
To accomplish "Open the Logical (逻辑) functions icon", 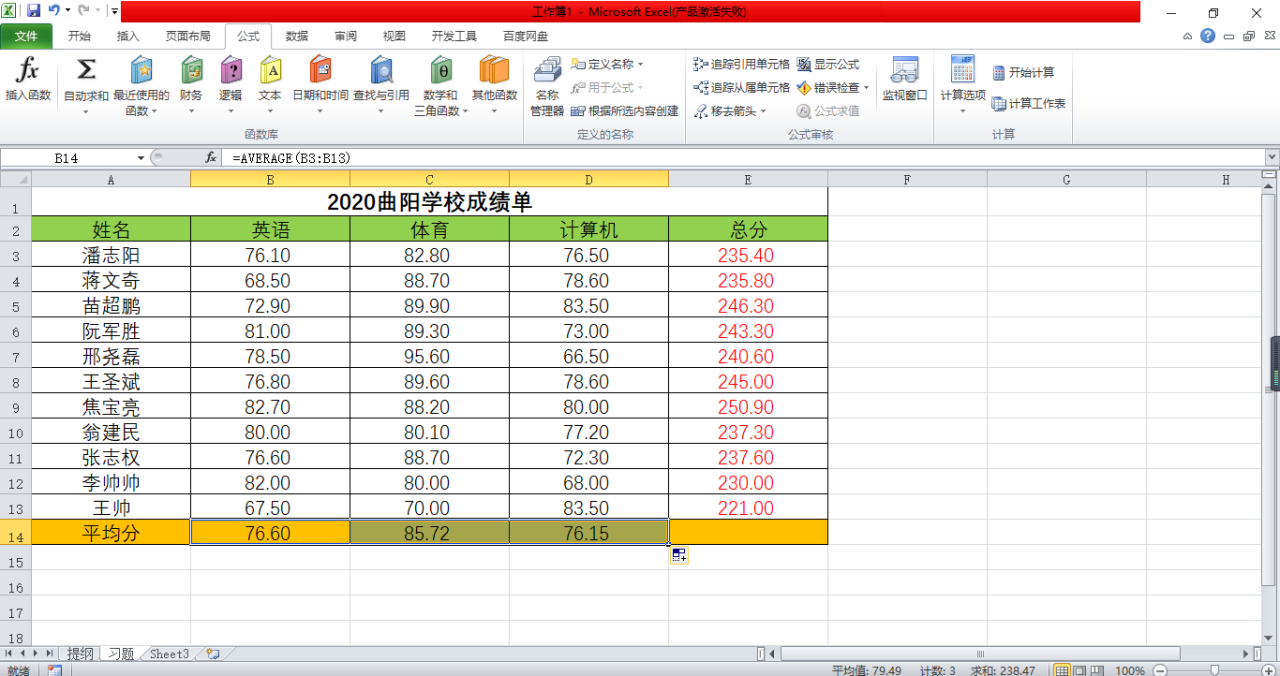I will pos(231,70).
